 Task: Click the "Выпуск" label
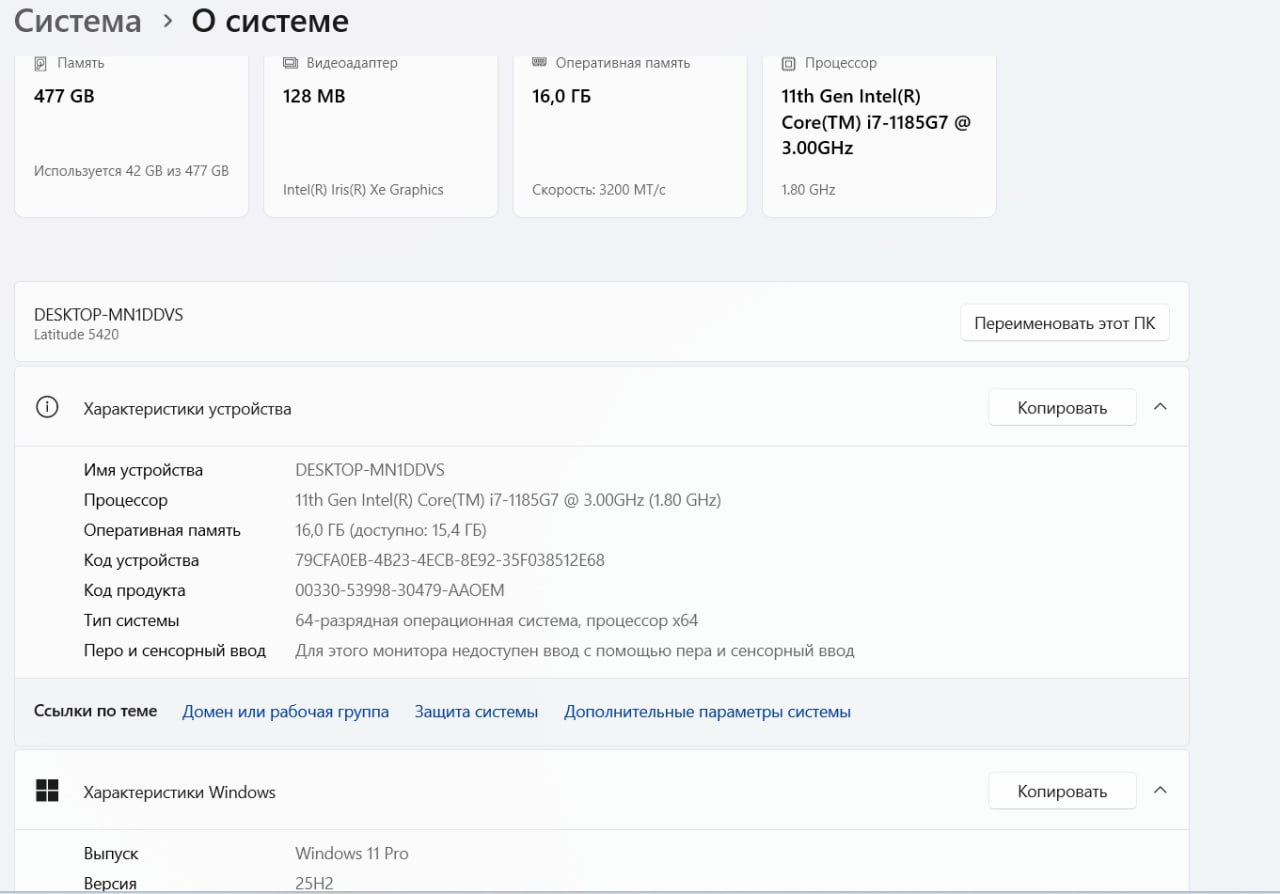pos(111,853)
